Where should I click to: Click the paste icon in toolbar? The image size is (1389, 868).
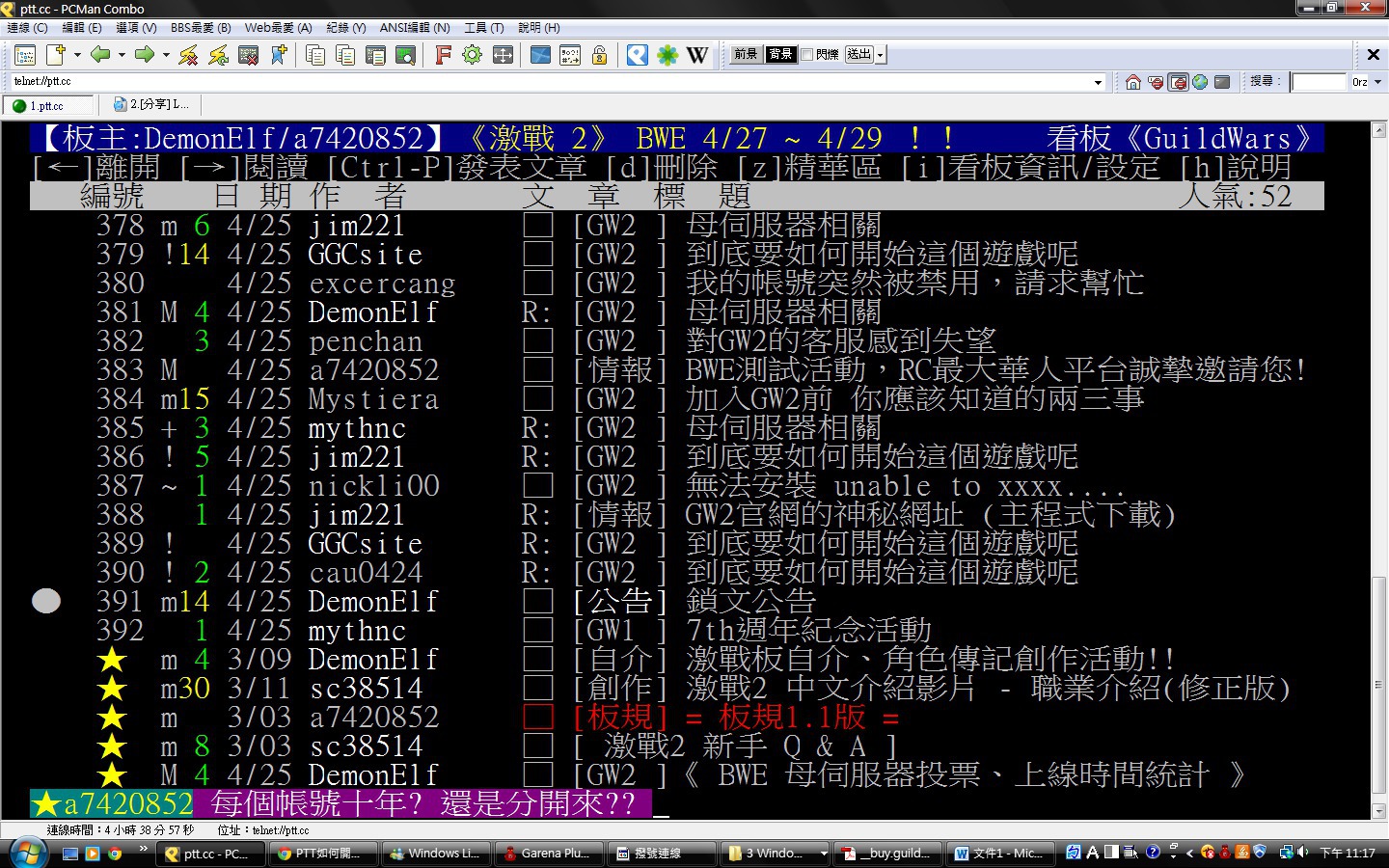click(375, 55)
